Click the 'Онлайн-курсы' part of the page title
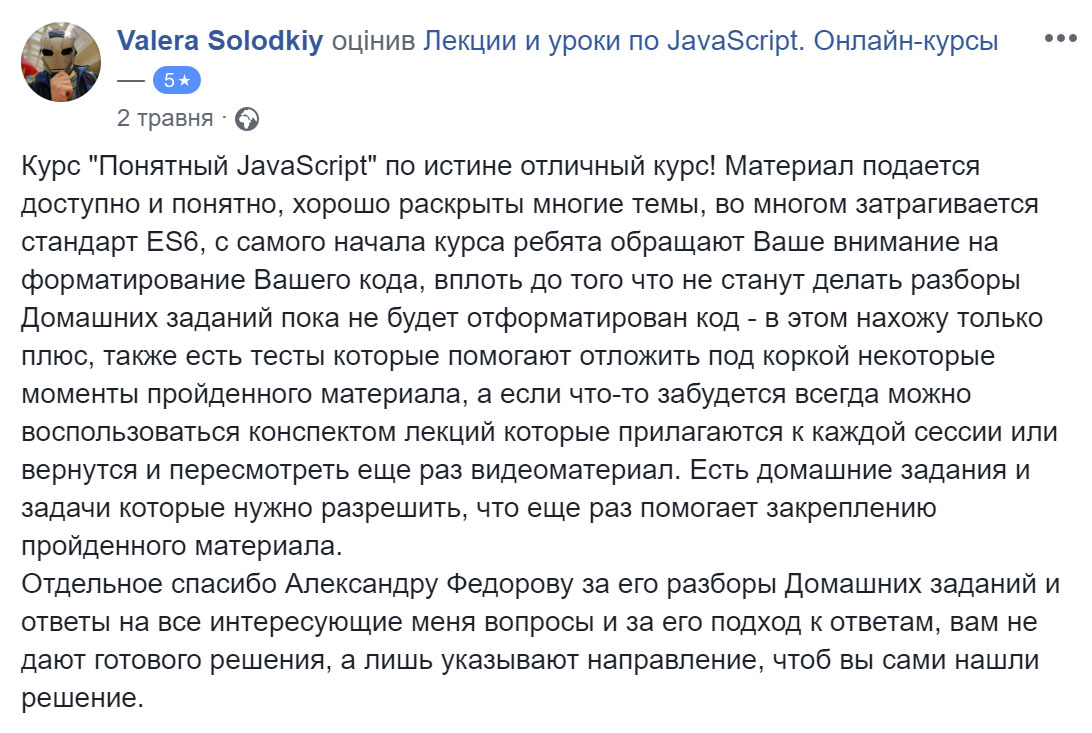The image size is (1092, 733). tap(906, 41)
